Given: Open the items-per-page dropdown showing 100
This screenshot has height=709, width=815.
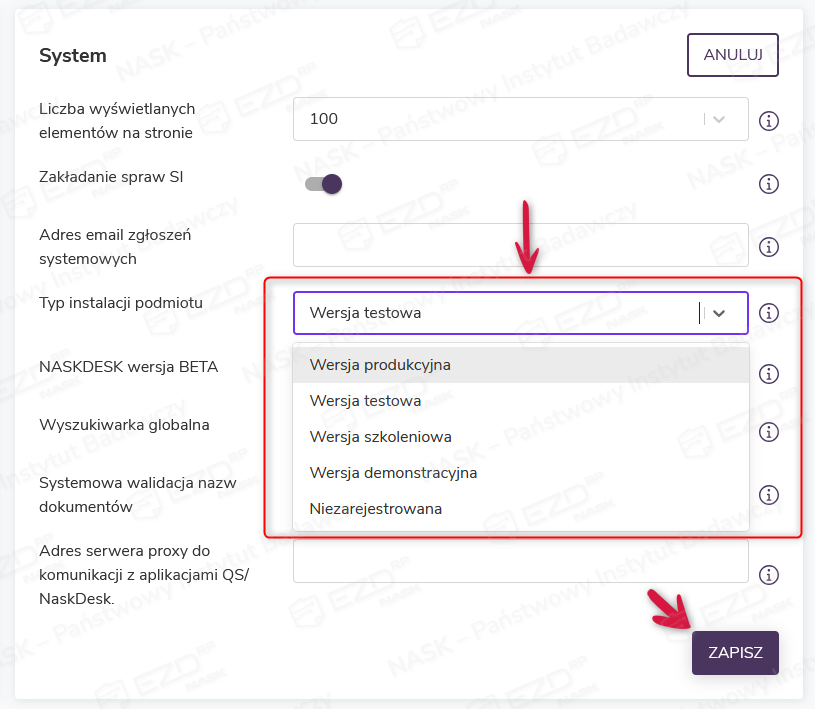Looking at the screenshot, I should tap(520, 119).
